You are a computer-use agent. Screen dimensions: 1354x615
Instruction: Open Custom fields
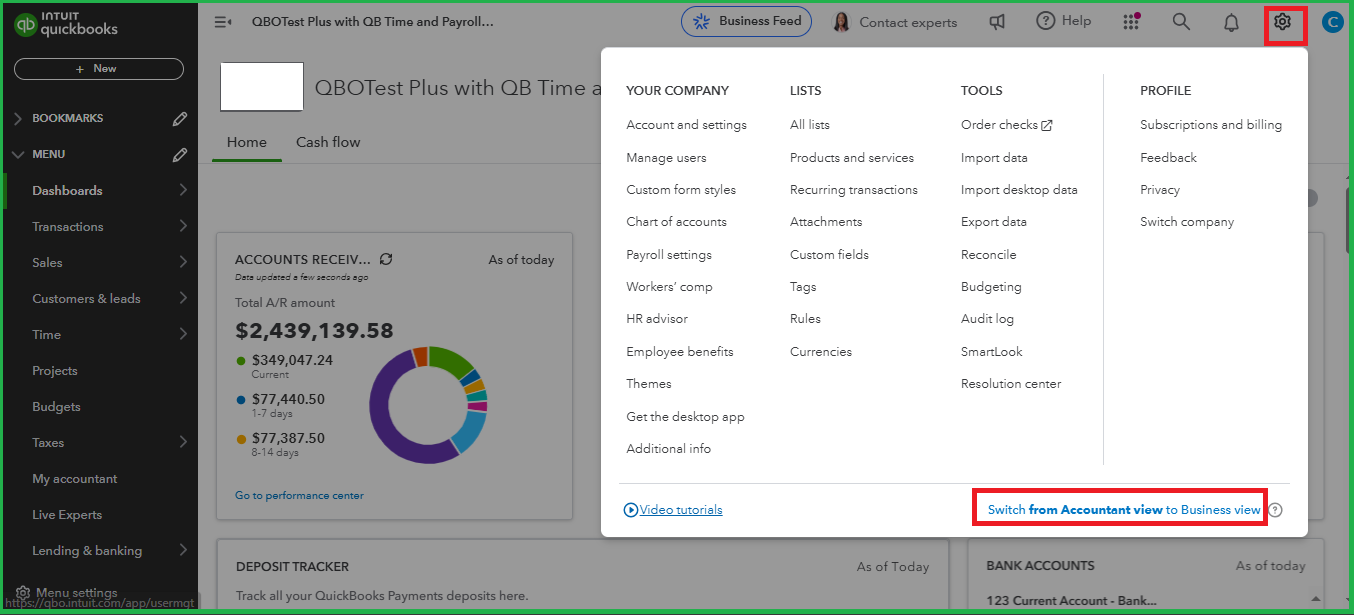[x=830, y=255]
